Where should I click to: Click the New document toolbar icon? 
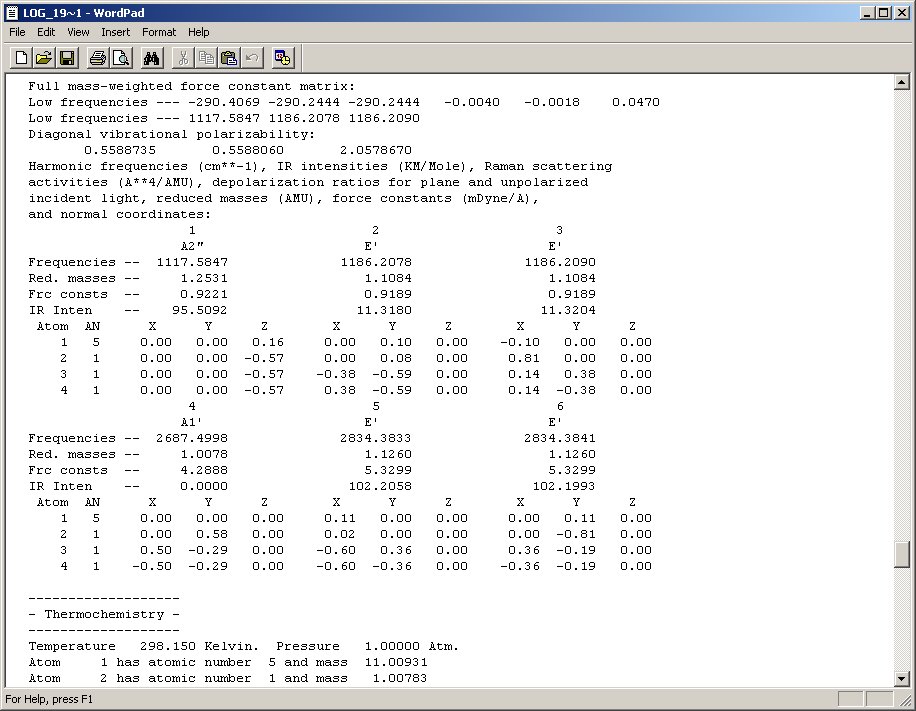click(22, 58)
